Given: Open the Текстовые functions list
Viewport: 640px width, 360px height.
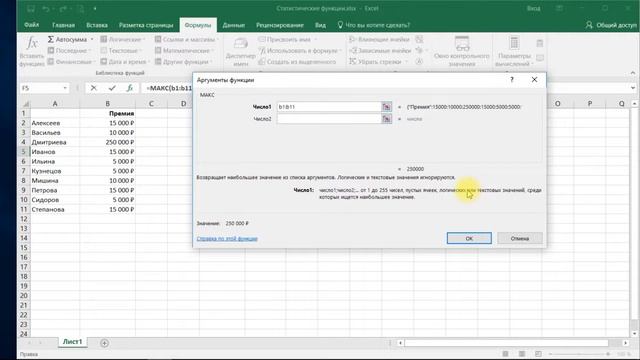Looking at the screenshot, I should coord(121,51).
